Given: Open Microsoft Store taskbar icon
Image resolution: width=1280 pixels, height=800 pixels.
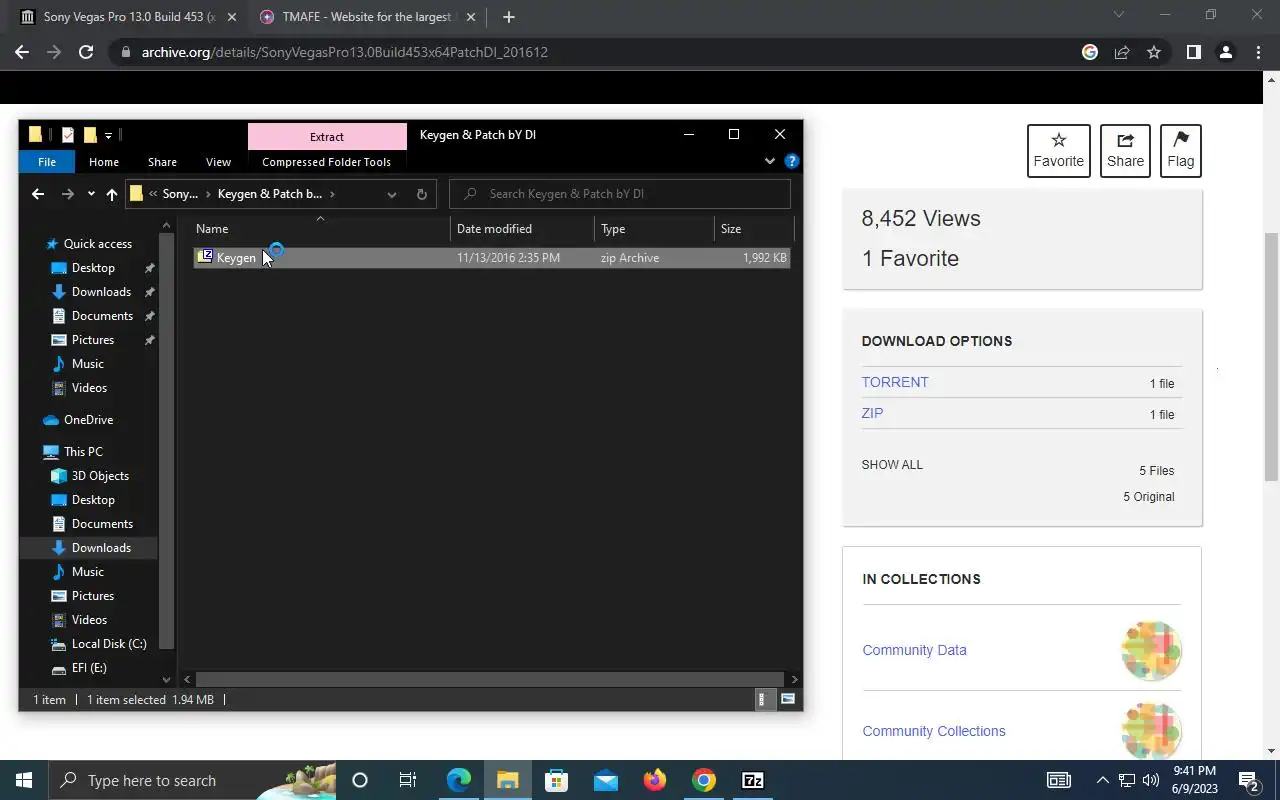Looking at the screenshot, I should click(557, 780).
